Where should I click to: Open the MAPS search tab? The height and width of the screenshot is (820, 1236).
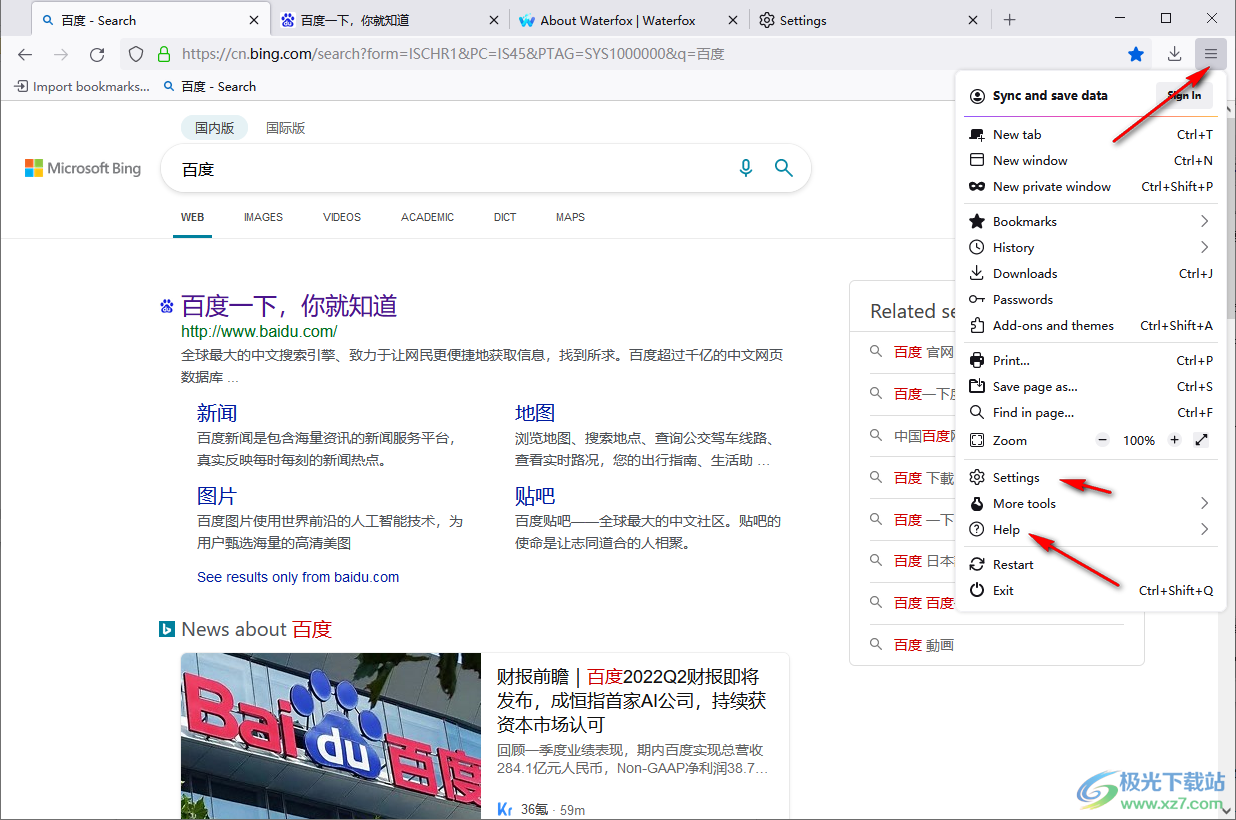570,217
